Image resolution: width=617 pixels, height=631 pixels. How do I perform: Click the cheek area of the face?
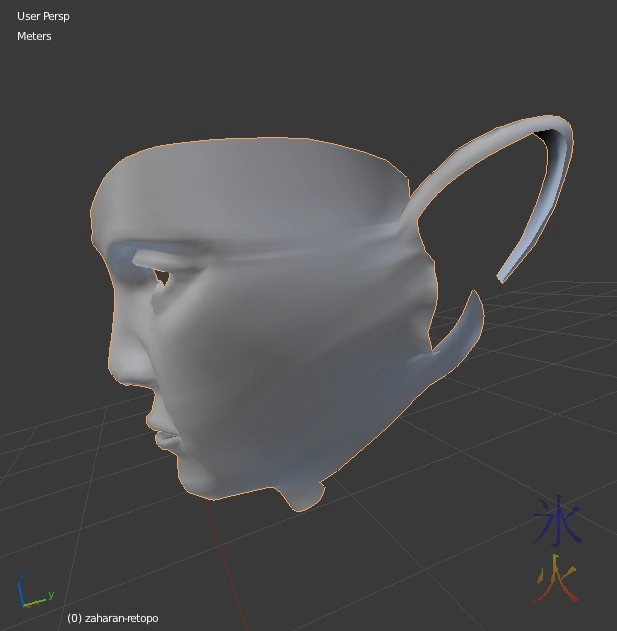(x=260, y=370)
